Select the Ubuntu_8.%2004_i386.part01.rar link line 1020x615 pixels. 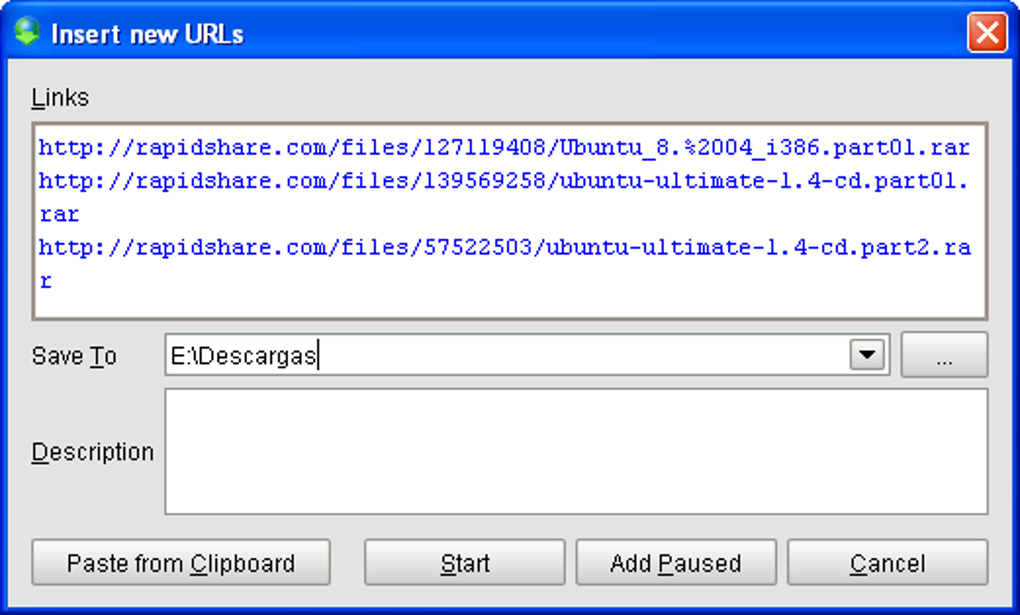click(x=504, y=148)
